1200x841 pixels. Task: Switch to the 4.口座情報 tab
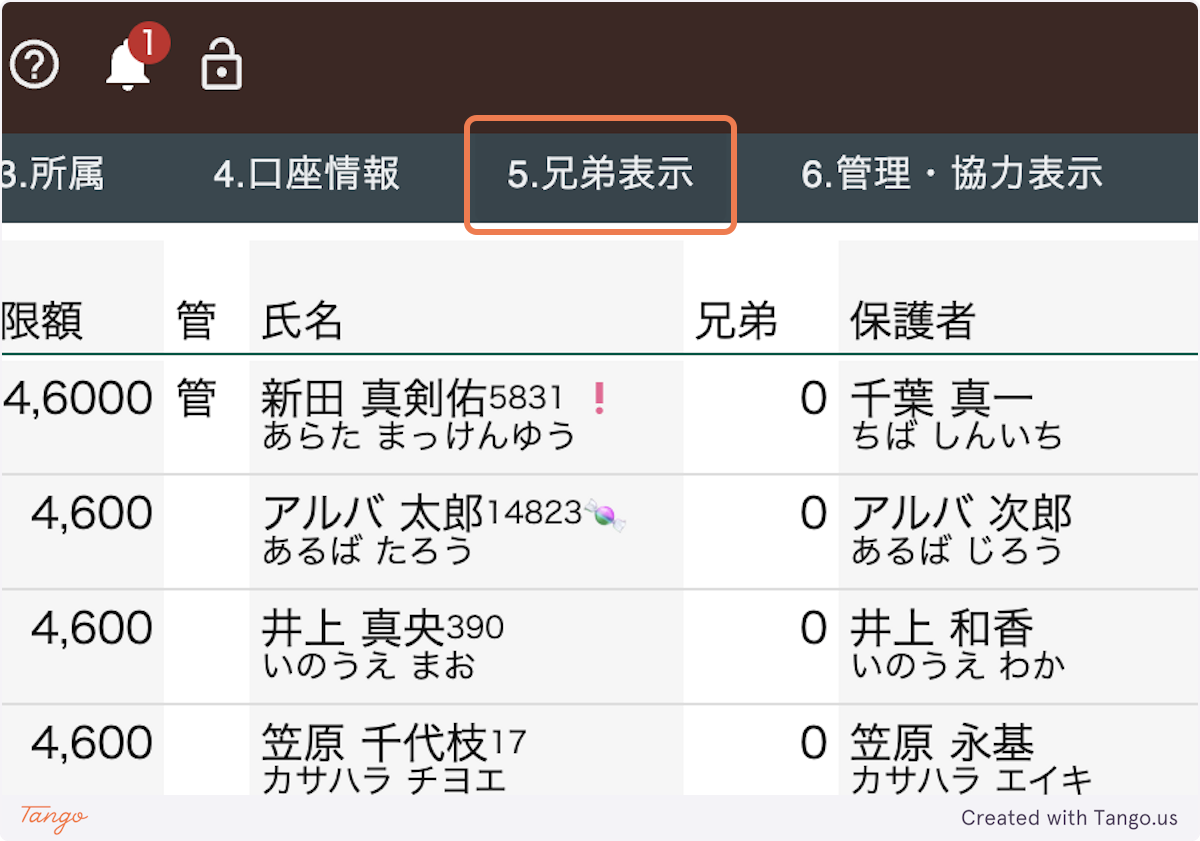(x=307, y=175)
